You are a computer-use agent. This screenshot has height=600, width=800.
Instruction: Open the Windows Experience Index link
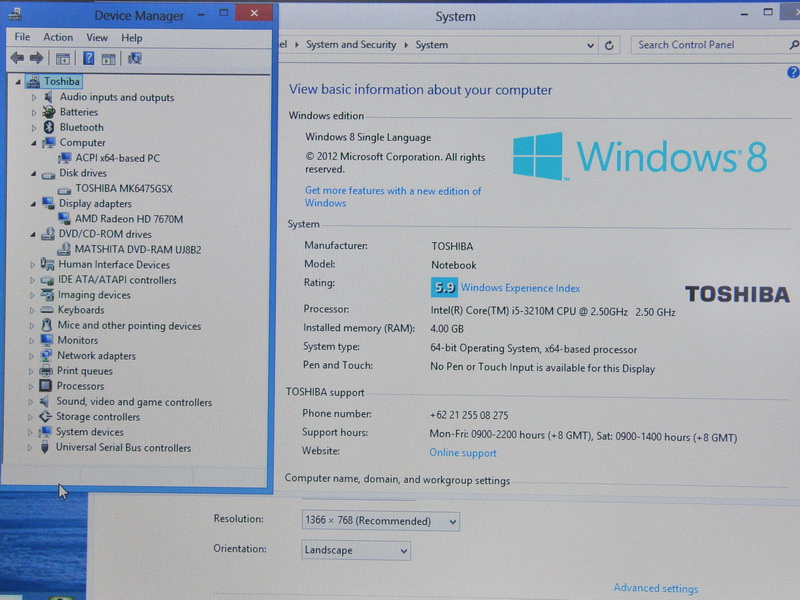click(x=520, y=288)
